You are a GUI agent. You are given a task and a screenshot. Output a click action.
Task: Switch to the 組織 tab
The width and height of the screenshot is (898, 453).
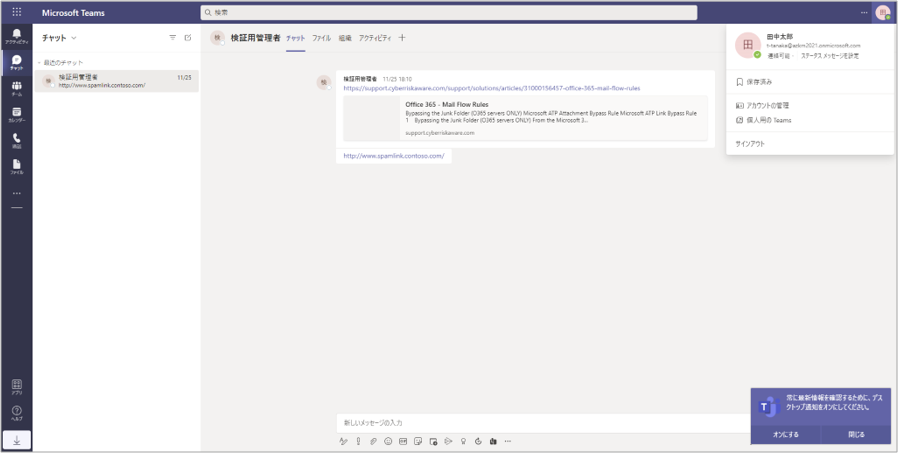click(x=345, y=38)
